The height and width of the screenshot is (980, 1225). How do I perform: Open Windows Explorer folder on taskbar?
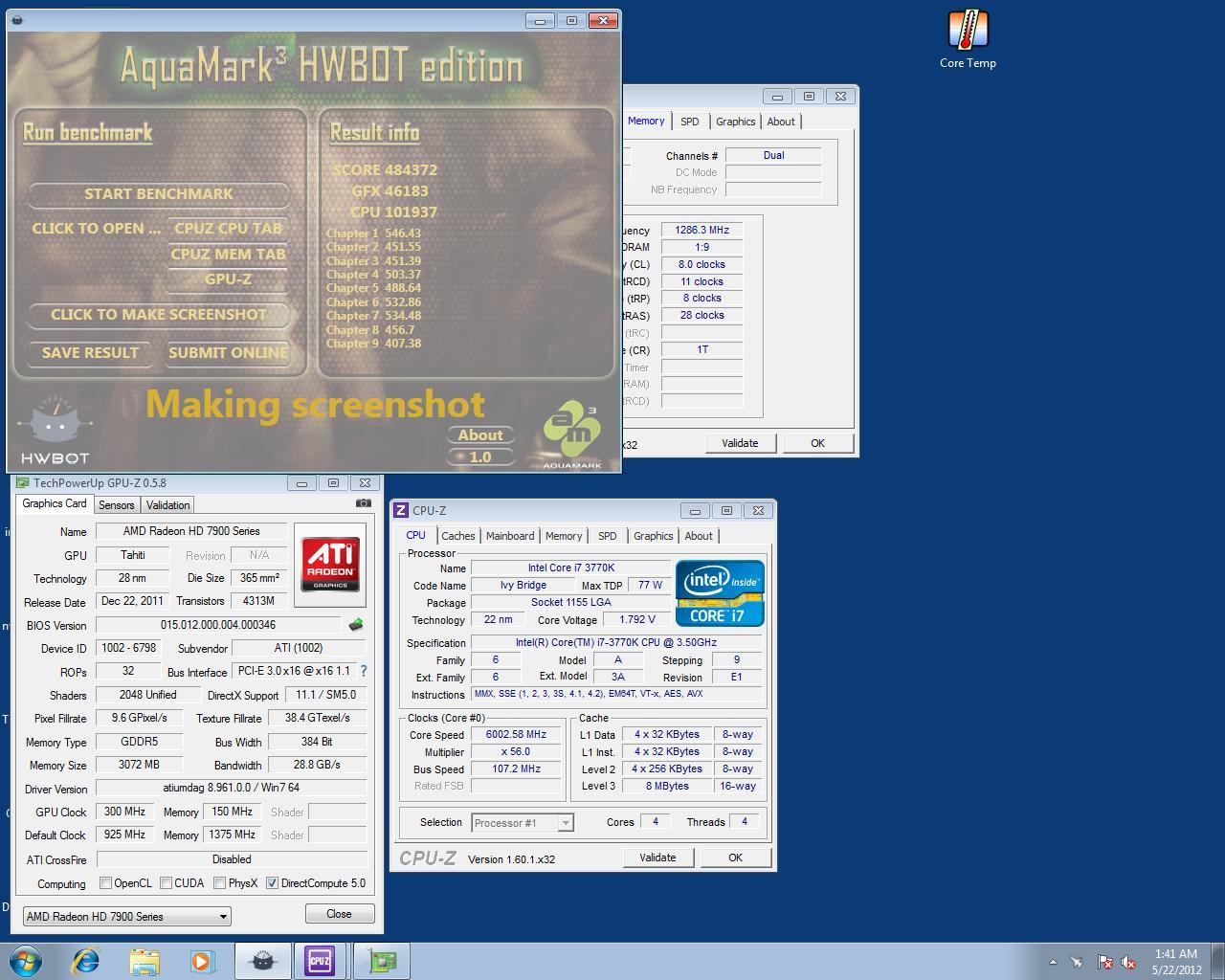[x=145, y=961]
